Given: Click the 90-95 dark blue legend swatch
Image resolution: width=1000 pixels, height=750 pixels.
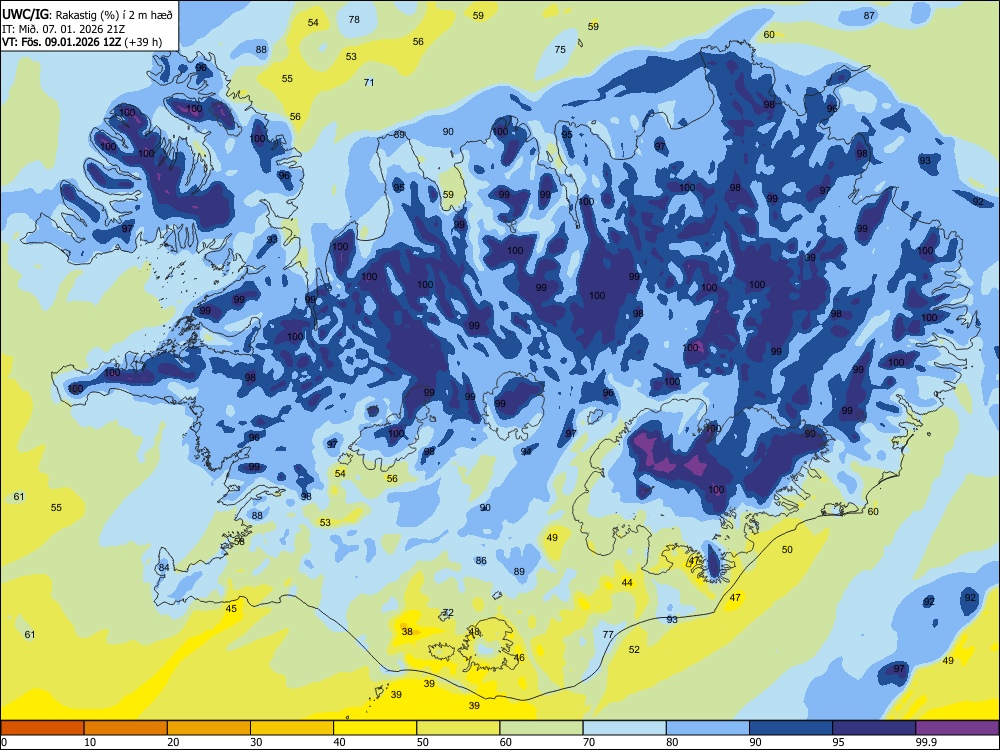Looking at the screenshot, I should (791, 728).
